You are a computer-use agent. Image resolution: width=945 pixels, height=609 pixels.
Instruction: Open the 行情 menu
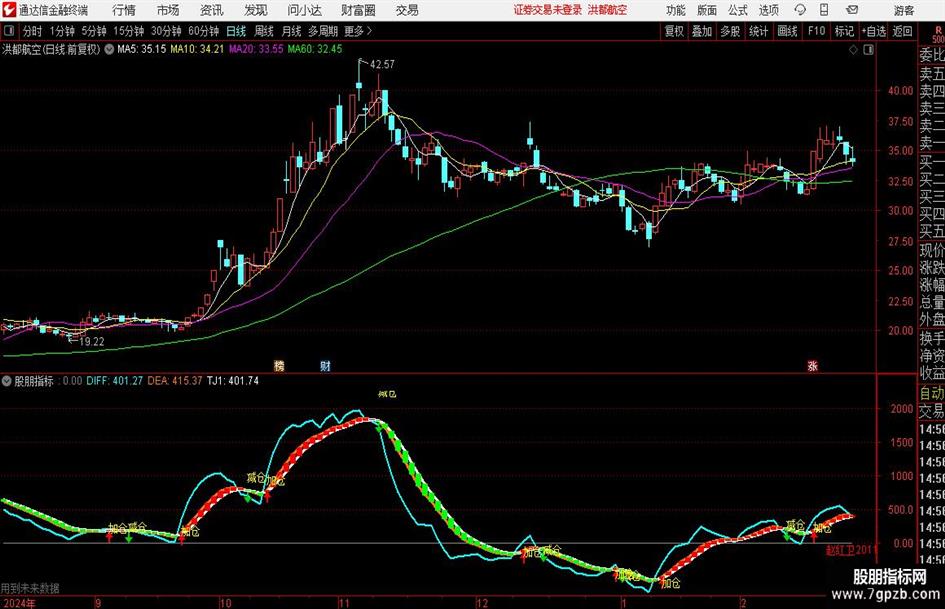point(124,10)
